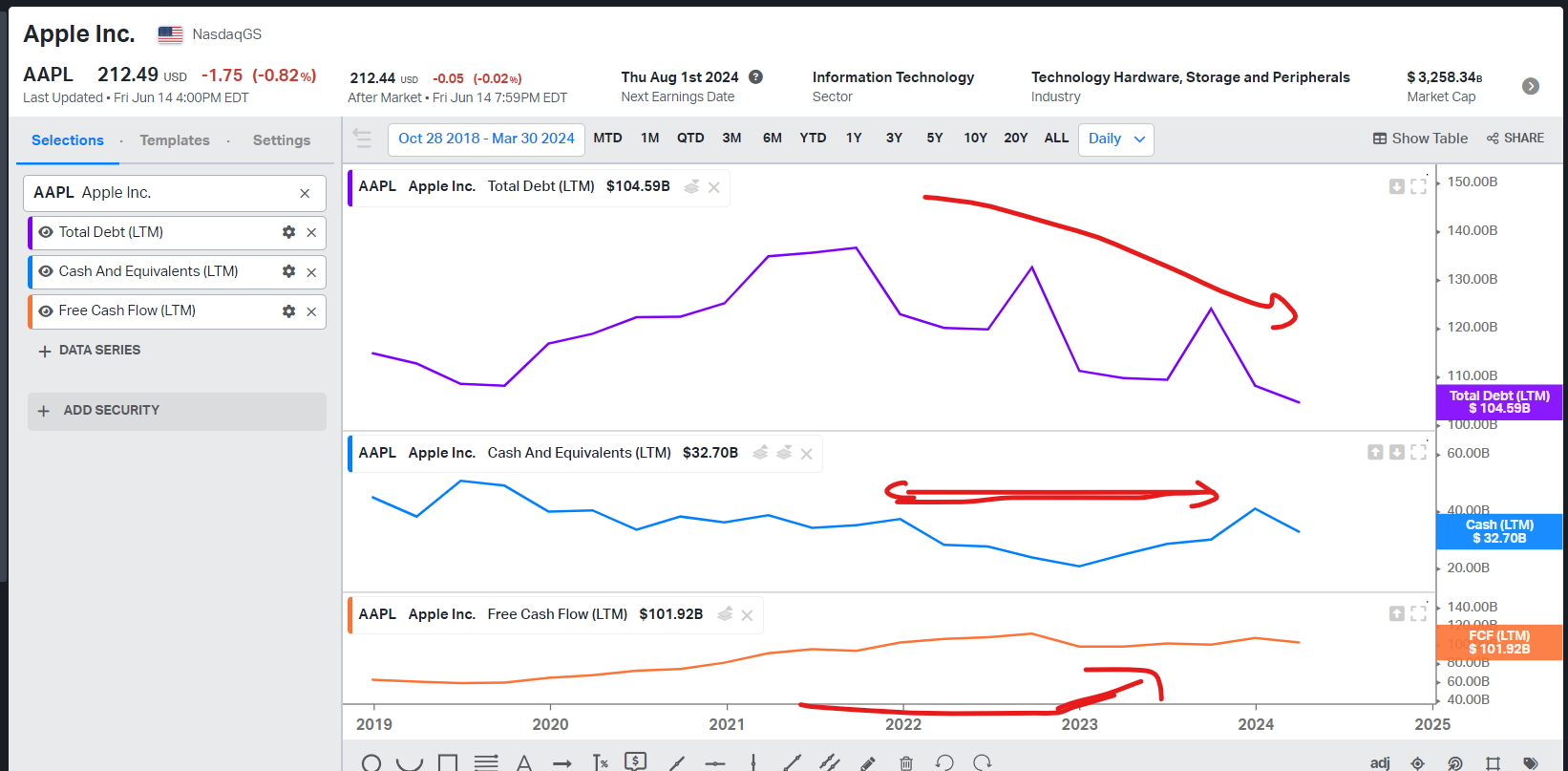This screenshot has width=1568, height=771.
Task: Close Cash And Equivalents chart legend
Action: [807, 454]
